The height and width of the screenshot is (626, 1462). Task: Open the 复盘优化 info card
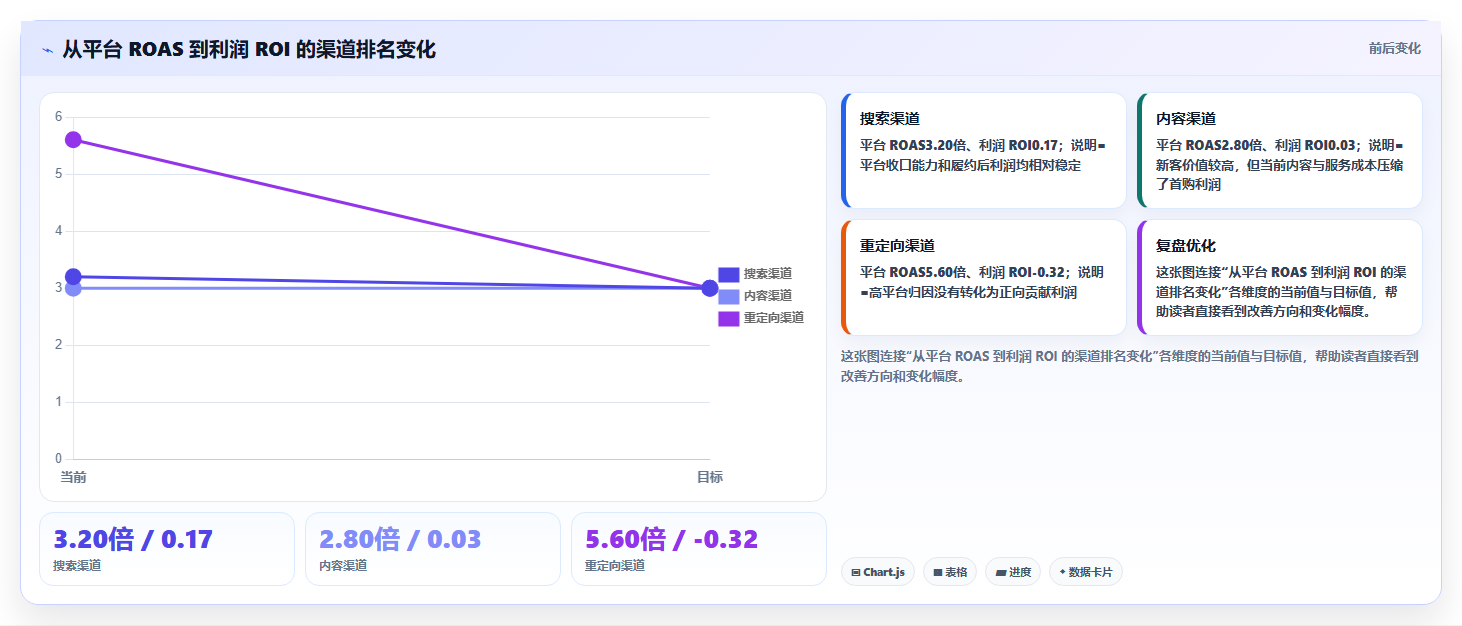1279,277
